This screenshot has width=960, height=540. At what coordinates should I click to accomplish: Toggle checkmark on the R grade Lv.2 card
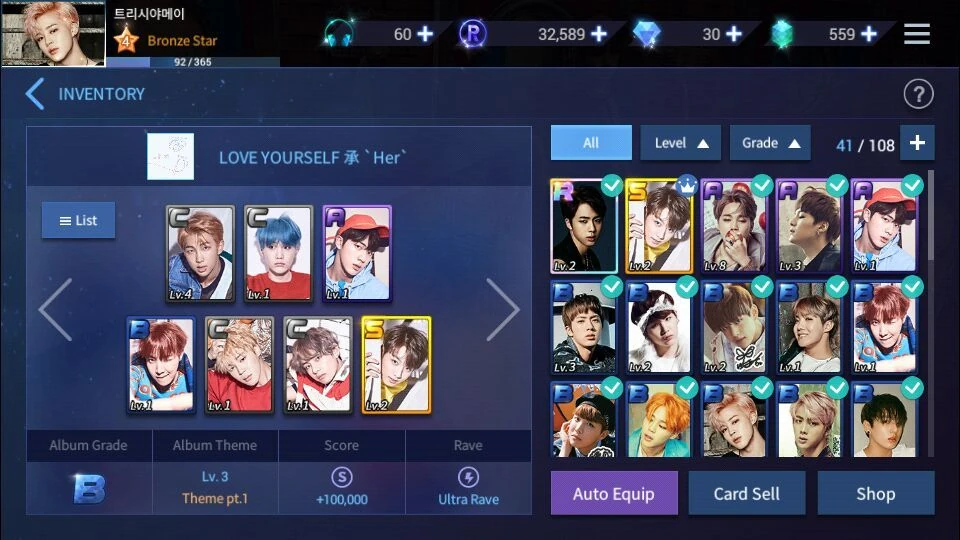click(x=612, y=186)
